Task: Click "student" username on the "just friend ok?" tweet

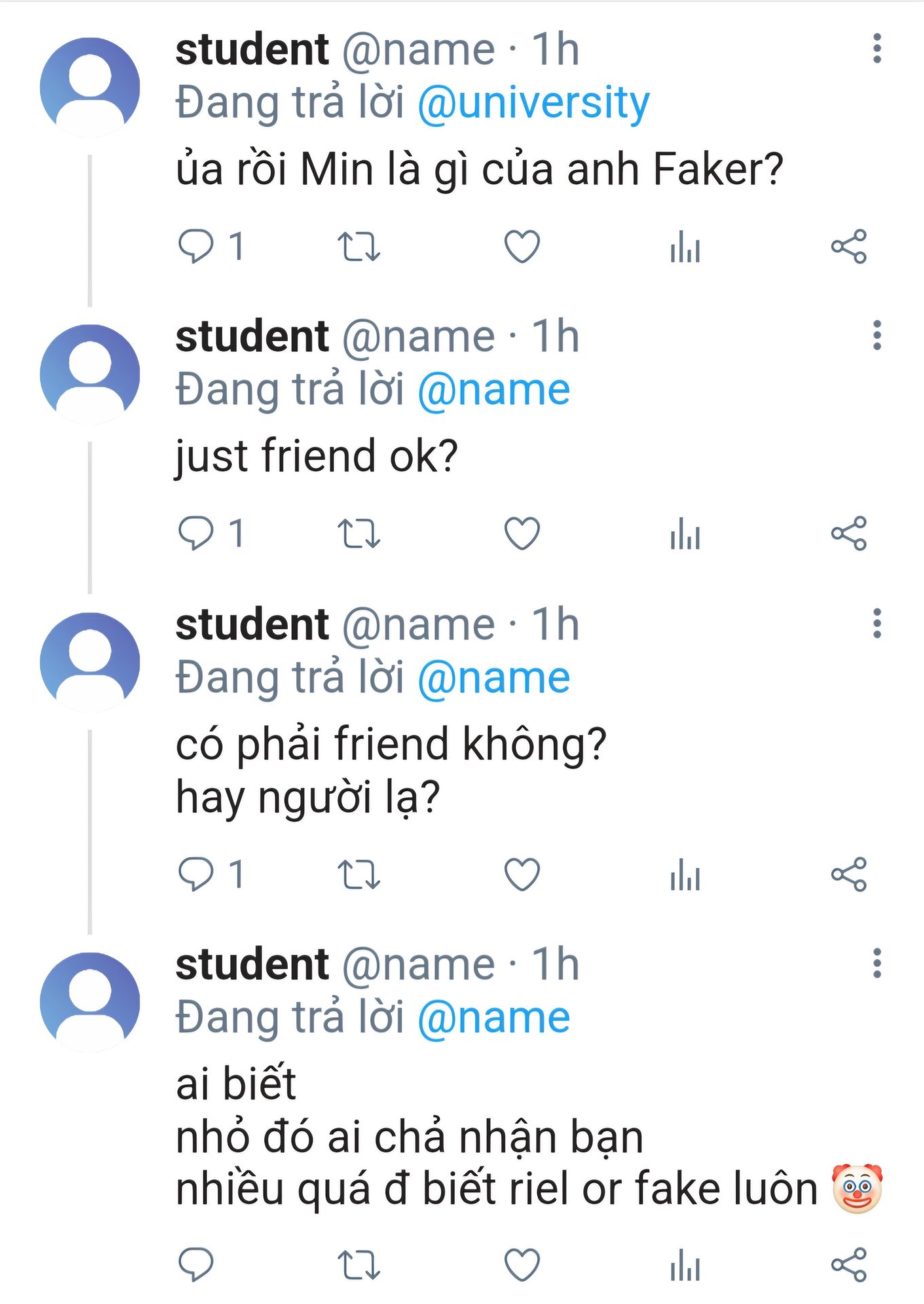Action: pyautogui.click(x=252, y=337)
